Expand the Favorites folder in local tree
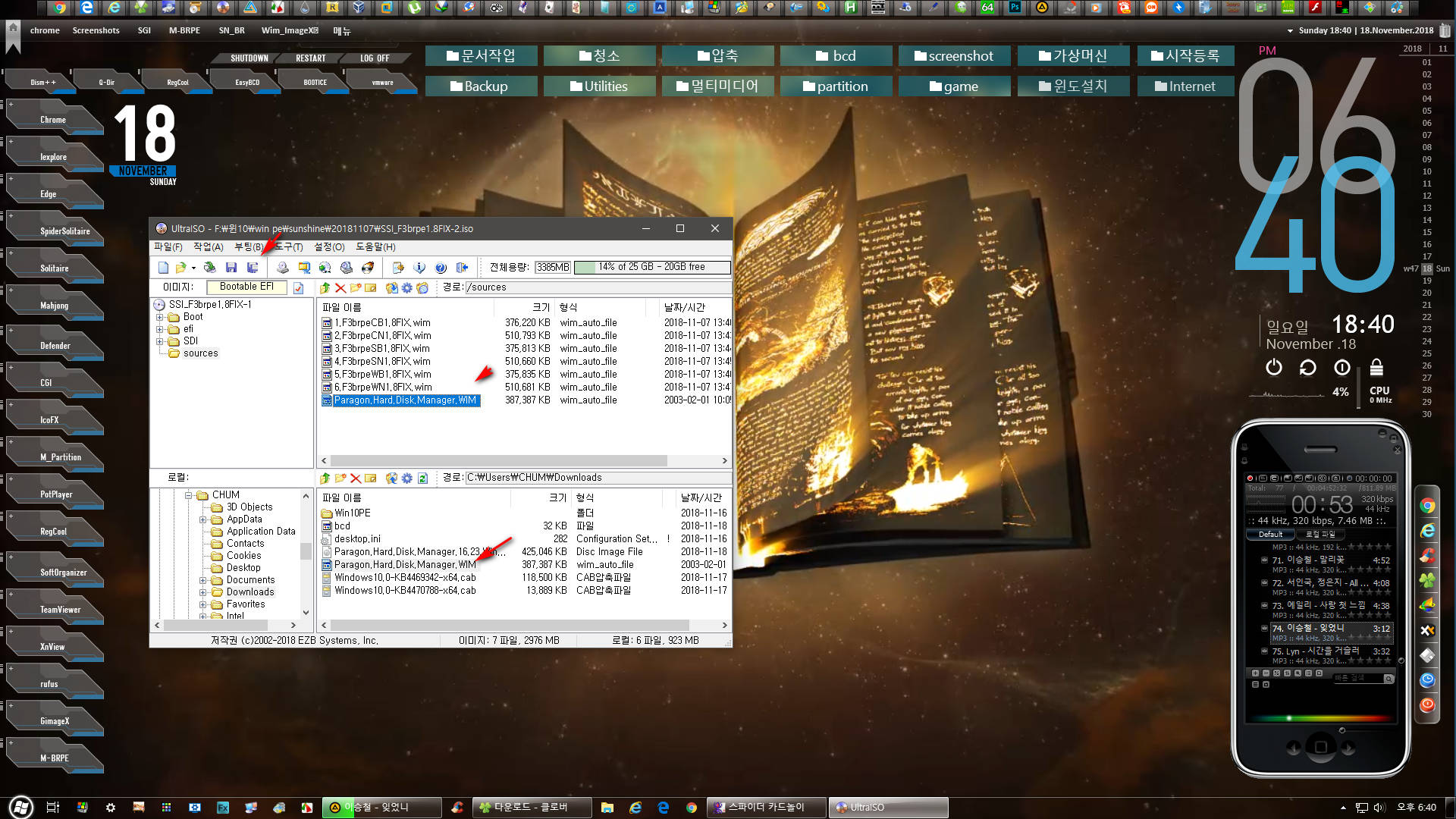The height and width of the screenshot is (819, 1456). coord(202,604)
